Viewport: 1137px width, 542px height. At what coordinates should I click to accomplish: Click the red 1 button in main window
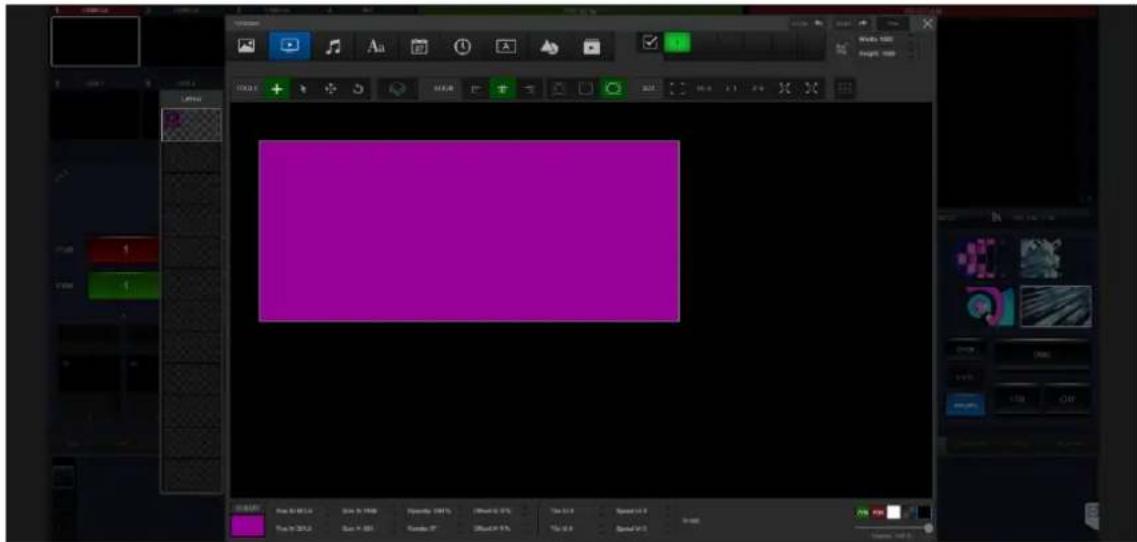pyautogui.click(x=123, y=250)
